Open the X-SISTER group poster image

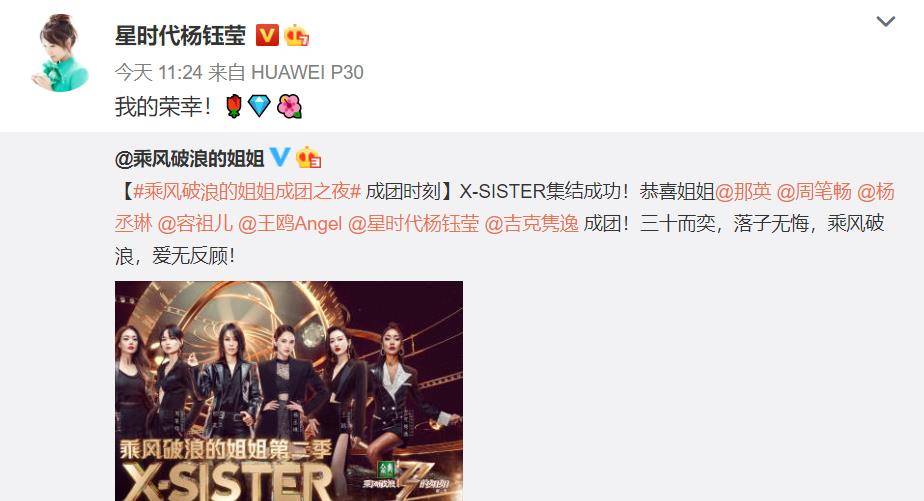(289, 391)
